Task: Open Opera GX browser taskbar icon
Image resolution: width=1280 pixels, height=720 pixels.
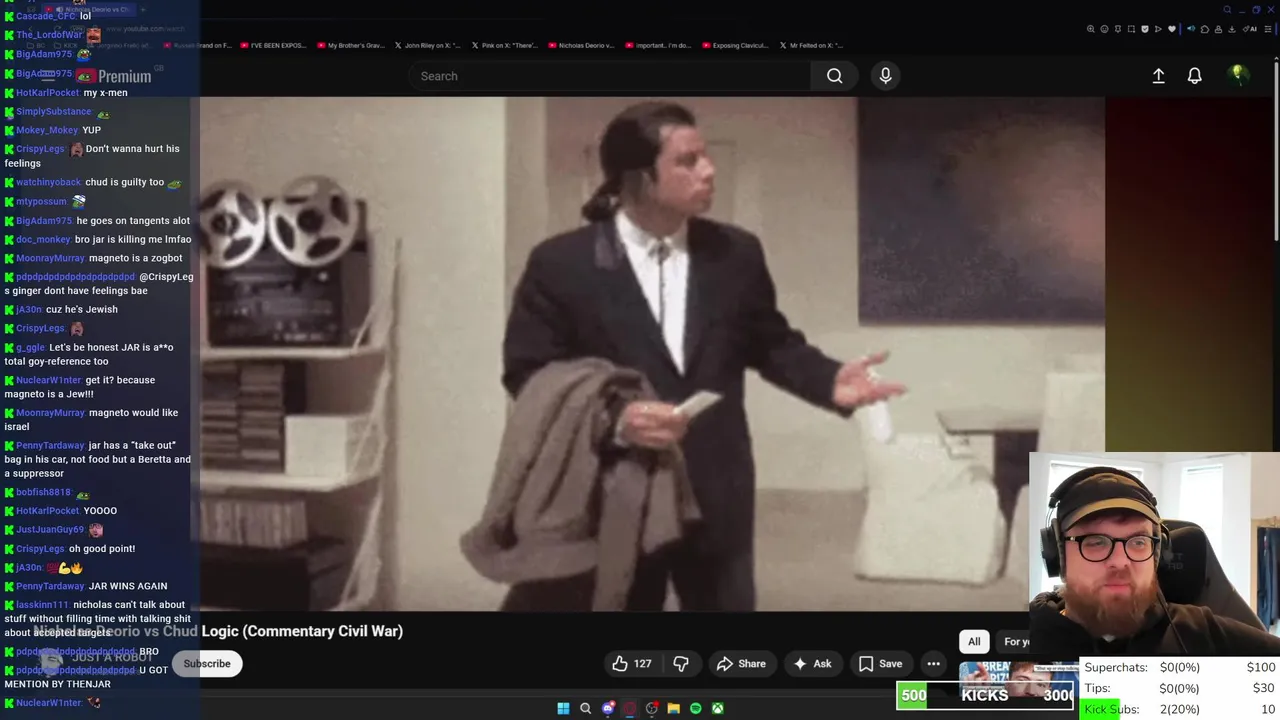Action: pyautogui.click(x=629, y=708)
